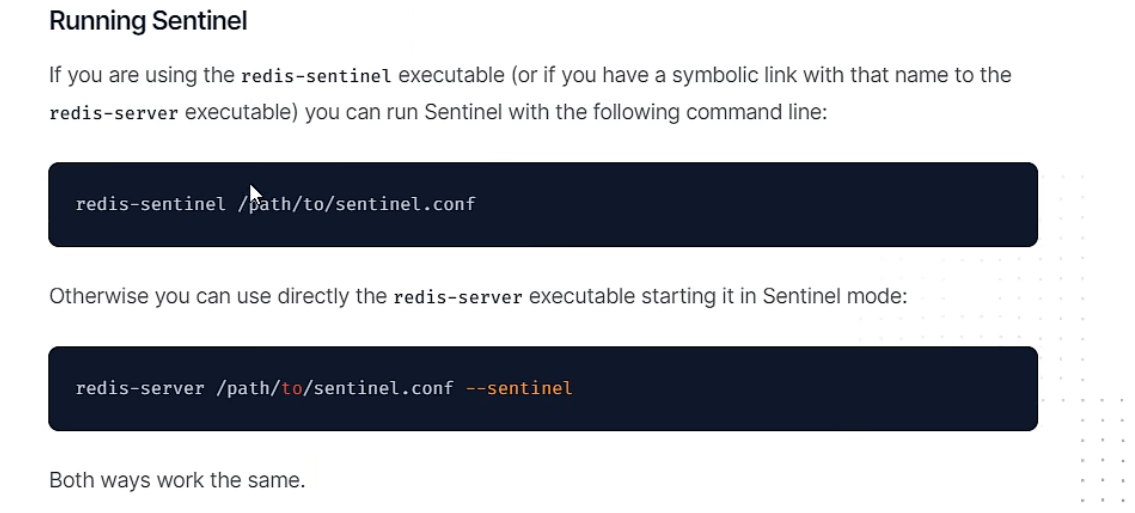The width and height of the screenshot is (1135, 513).
Task: Click sentinel.conf in the redis-sentinel code block
Action: click(405, 204)
